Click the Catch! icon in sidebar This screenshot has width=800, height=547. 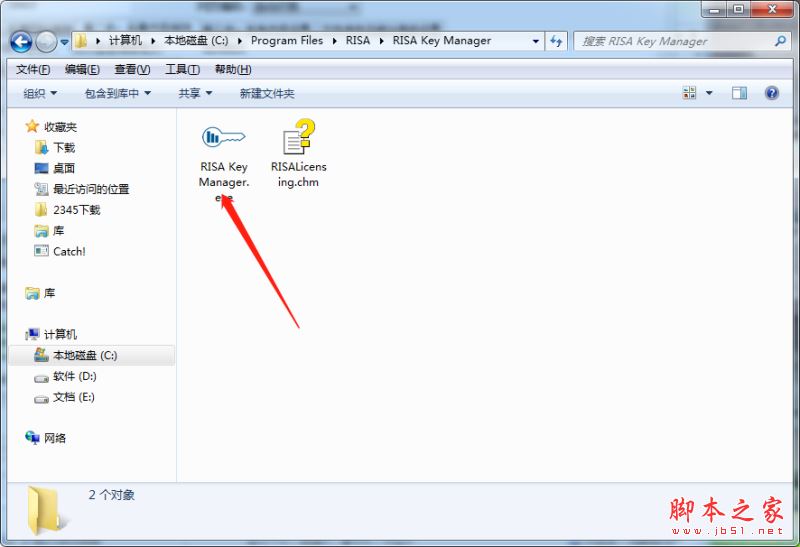pos(41,251)
